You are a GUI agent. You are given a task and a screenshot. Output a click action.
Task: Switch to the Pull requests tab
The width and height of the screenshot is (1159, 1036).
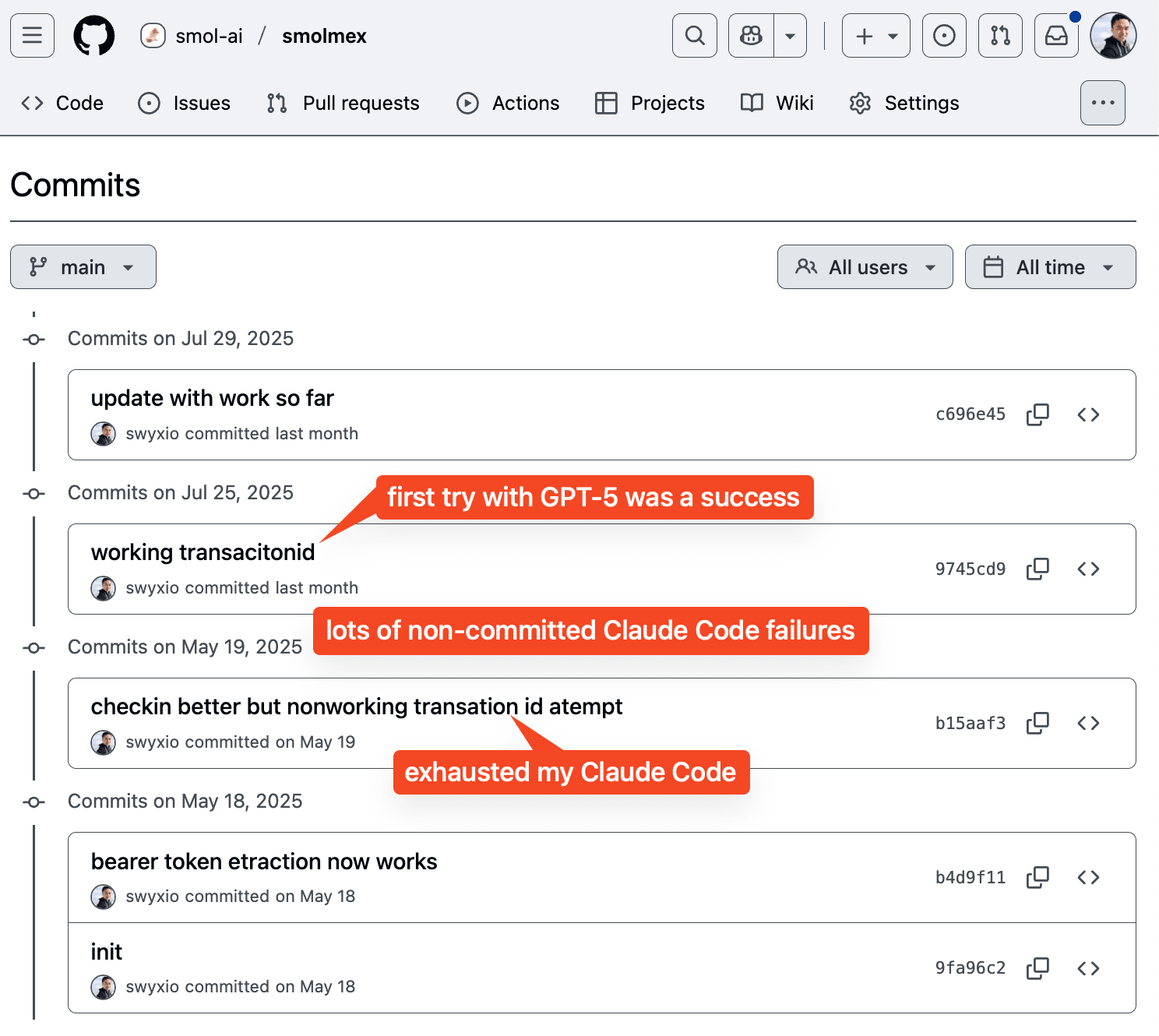coord(343,103)
